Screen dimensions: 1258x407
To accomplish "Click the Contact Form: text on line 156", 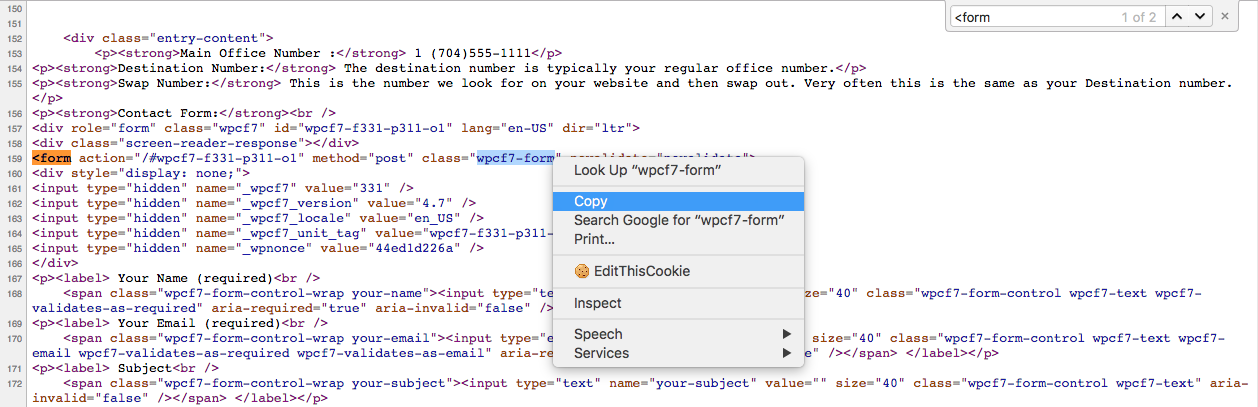I will click(169, 113).
